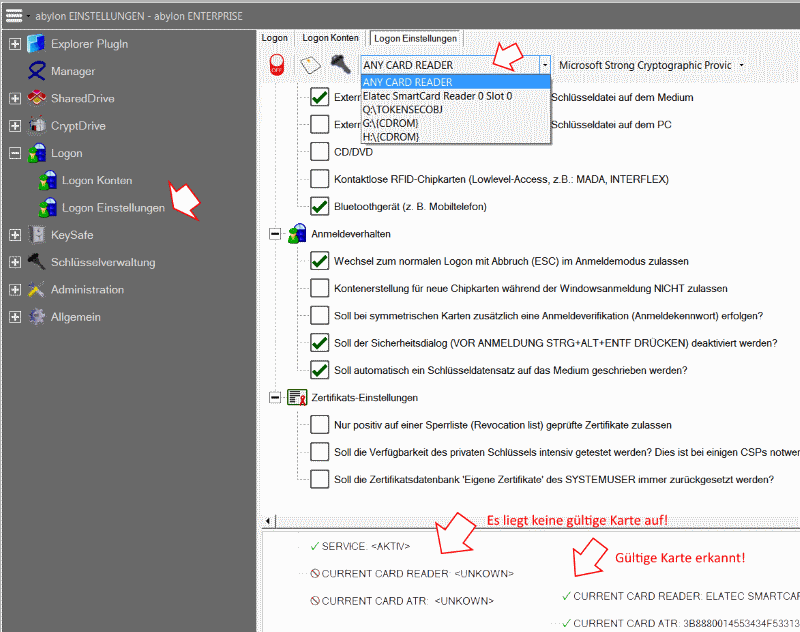This screenshot has height=632, width=800.
Task: Switch to the Logon Konten tab
Action: (330, 38)
